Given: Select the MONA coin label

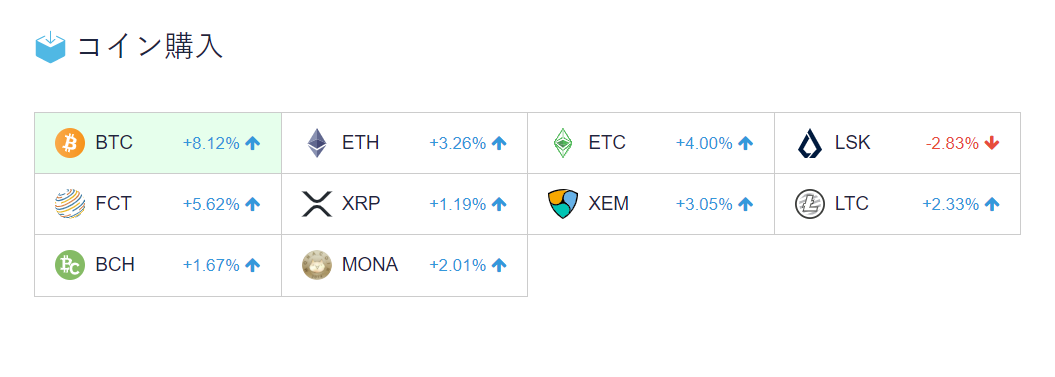Looking at the screenshot, I should 370,265.
